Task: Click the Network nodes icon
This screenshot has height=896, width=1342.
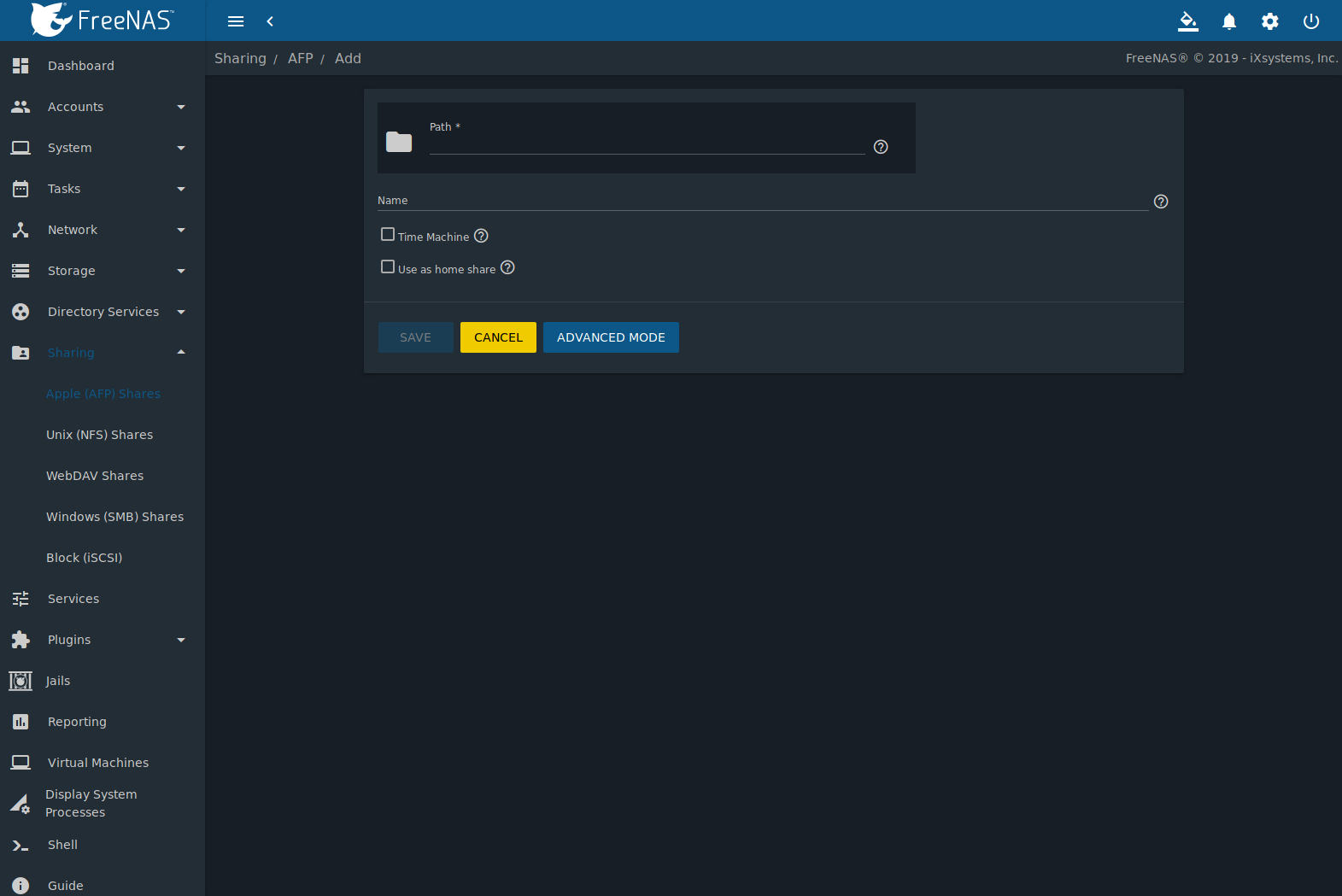Action: click(21, 230)
